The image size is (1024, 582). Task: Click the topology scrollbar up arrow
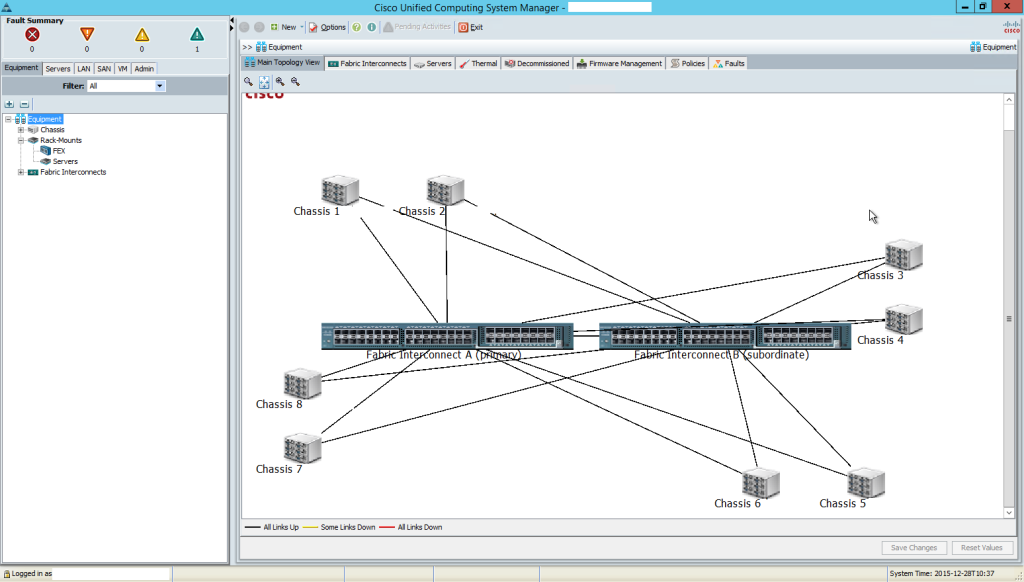1009,99
